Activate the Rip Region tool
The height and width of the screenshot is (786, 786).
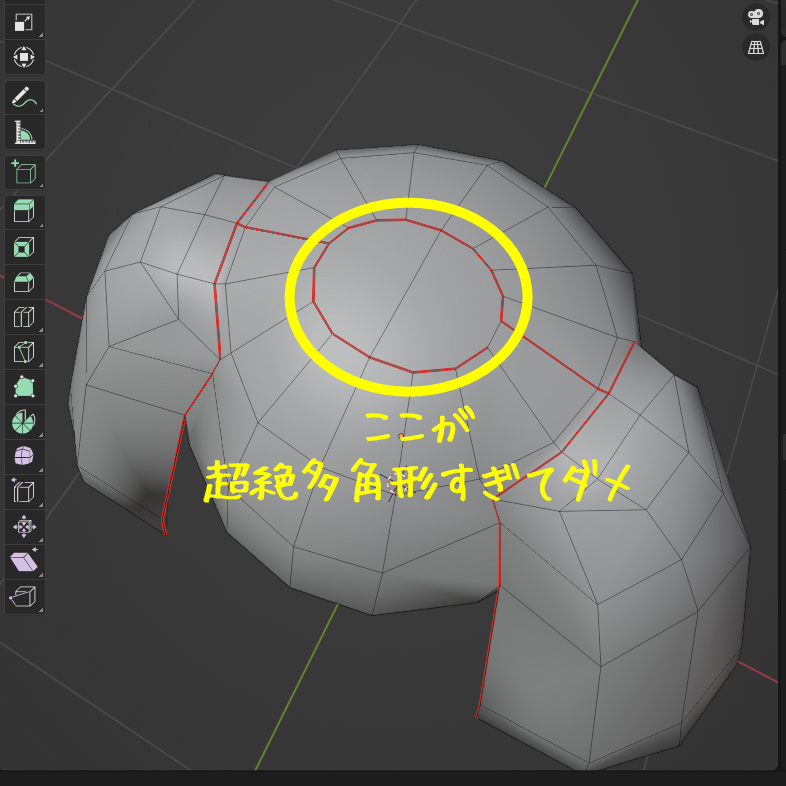[24, 597]
